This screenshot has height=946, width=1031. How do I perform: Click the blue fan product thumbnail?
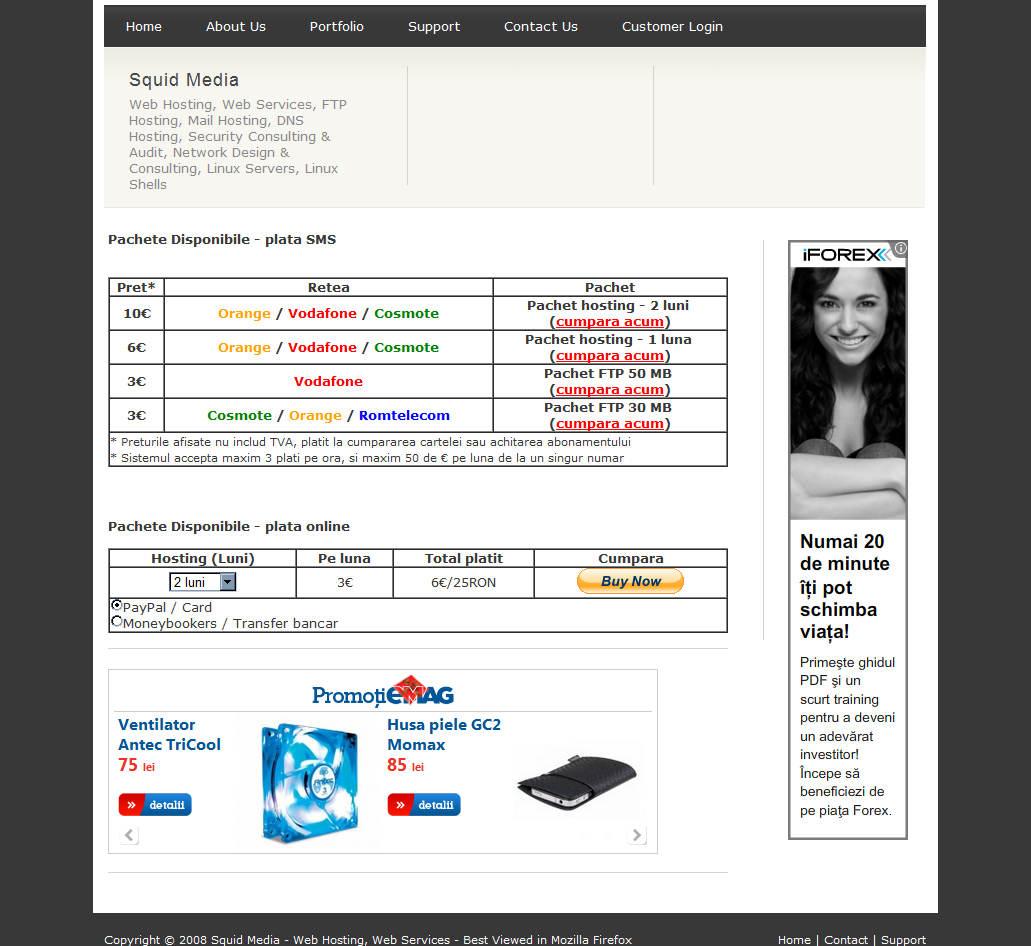coord(308,783)
